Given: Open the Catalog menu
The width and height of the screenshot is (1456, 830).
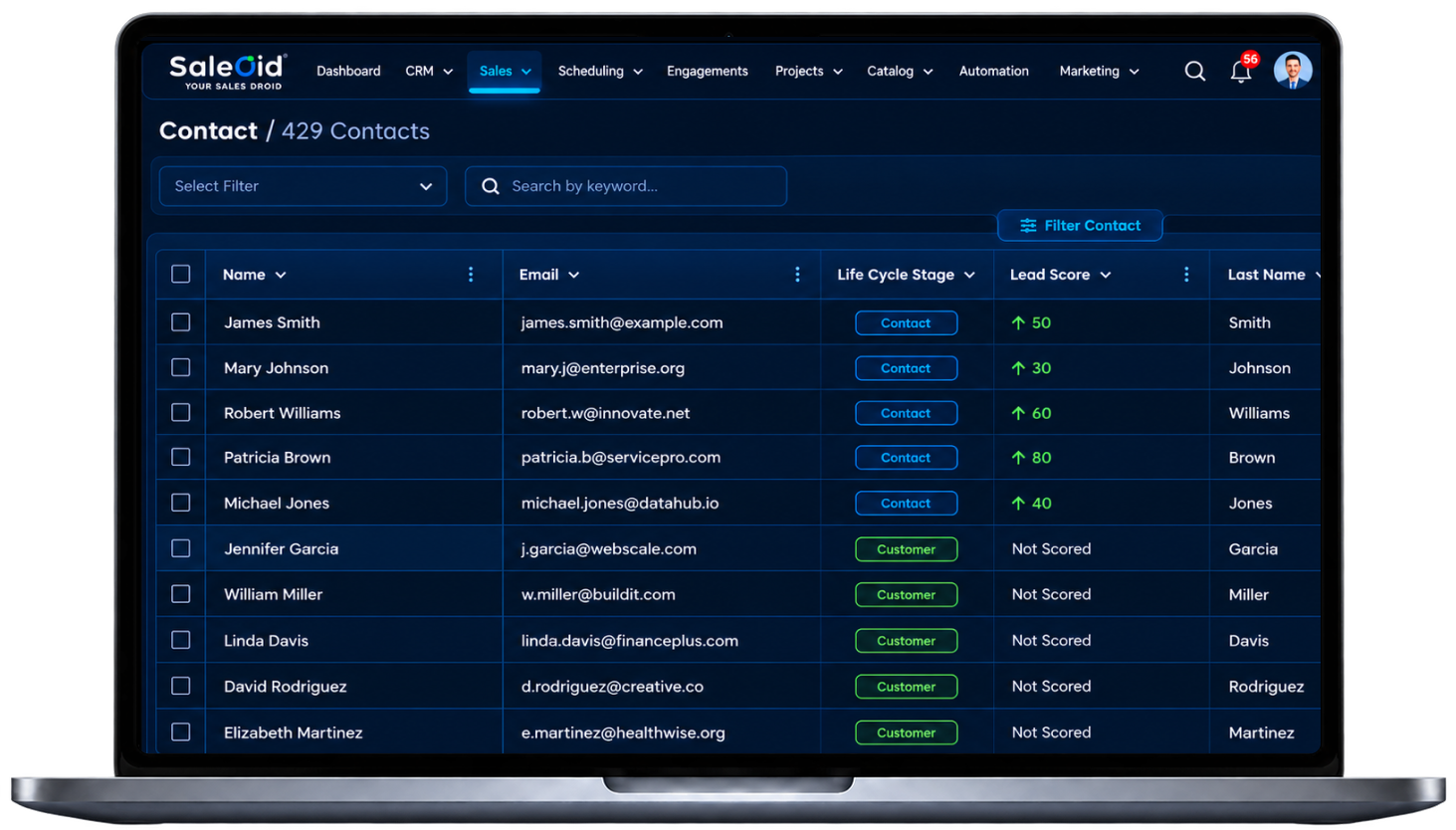Looking at the screenshot, I should [900, 72].
